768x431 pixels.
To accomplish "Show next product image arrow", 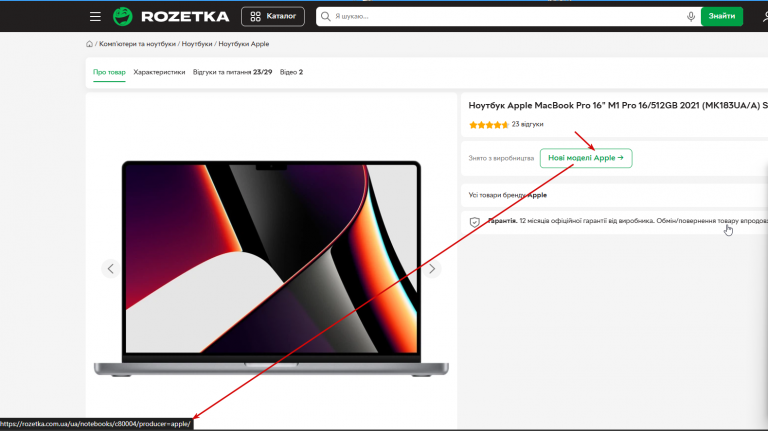I will point(432,268).
